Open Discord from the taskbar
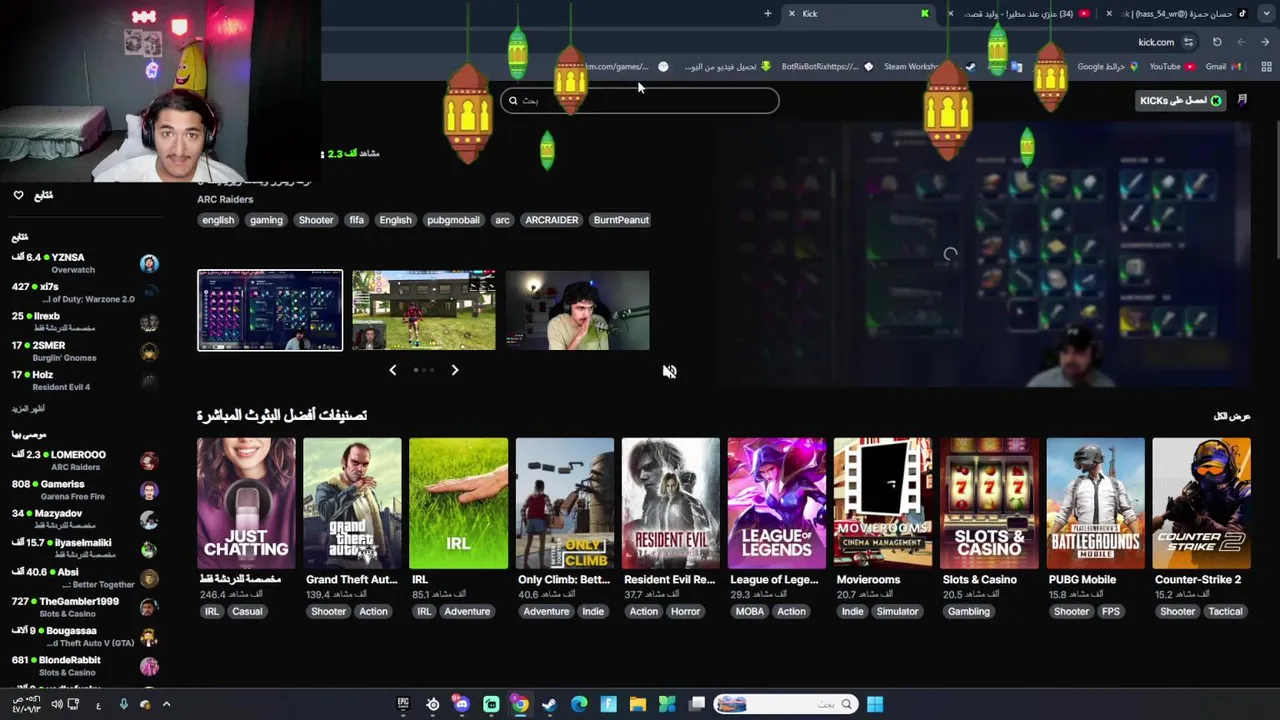This screenshot has width=1280, height=720. point(461,704)
